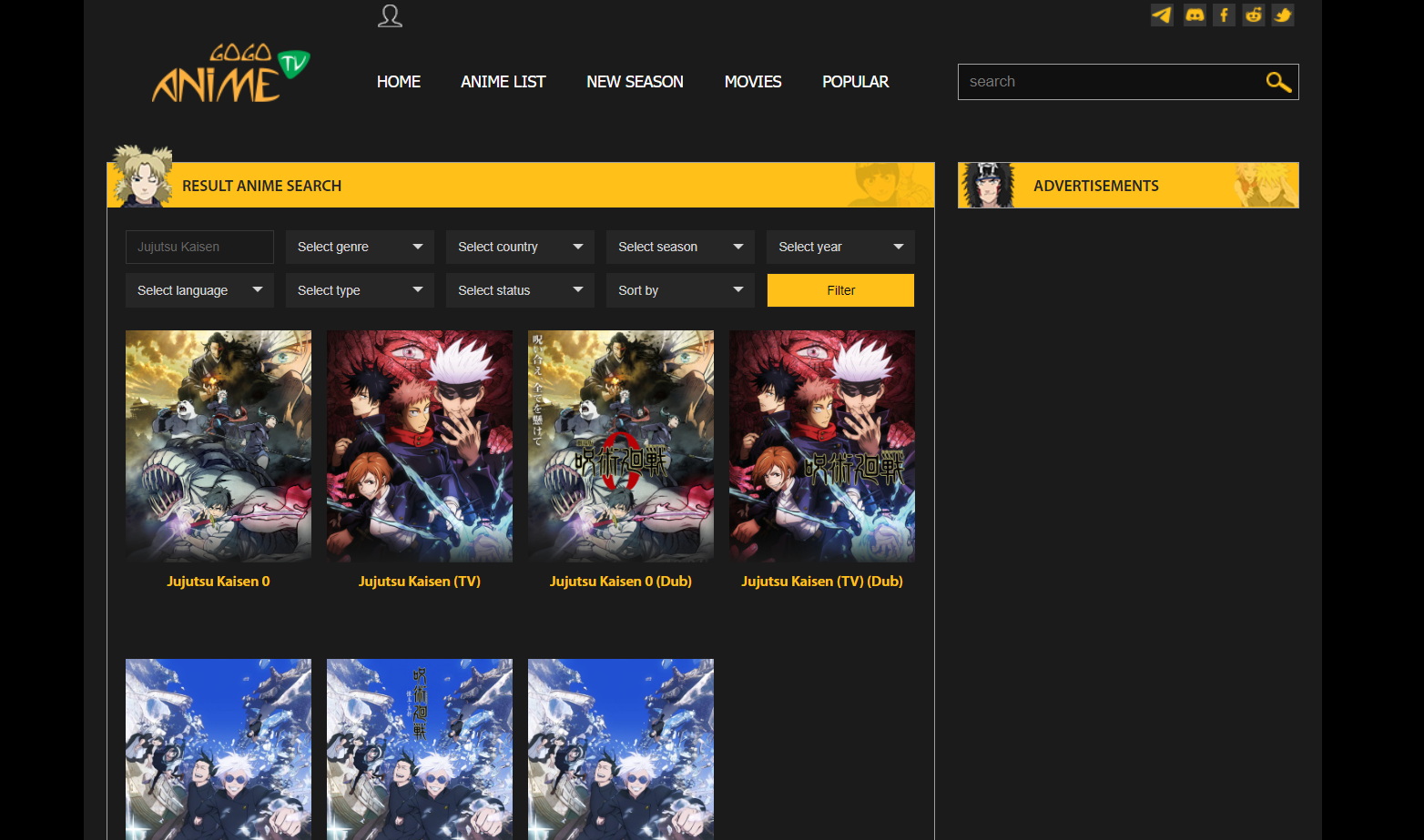Click the Facebook icon in header

click(x=1224, y=15)
